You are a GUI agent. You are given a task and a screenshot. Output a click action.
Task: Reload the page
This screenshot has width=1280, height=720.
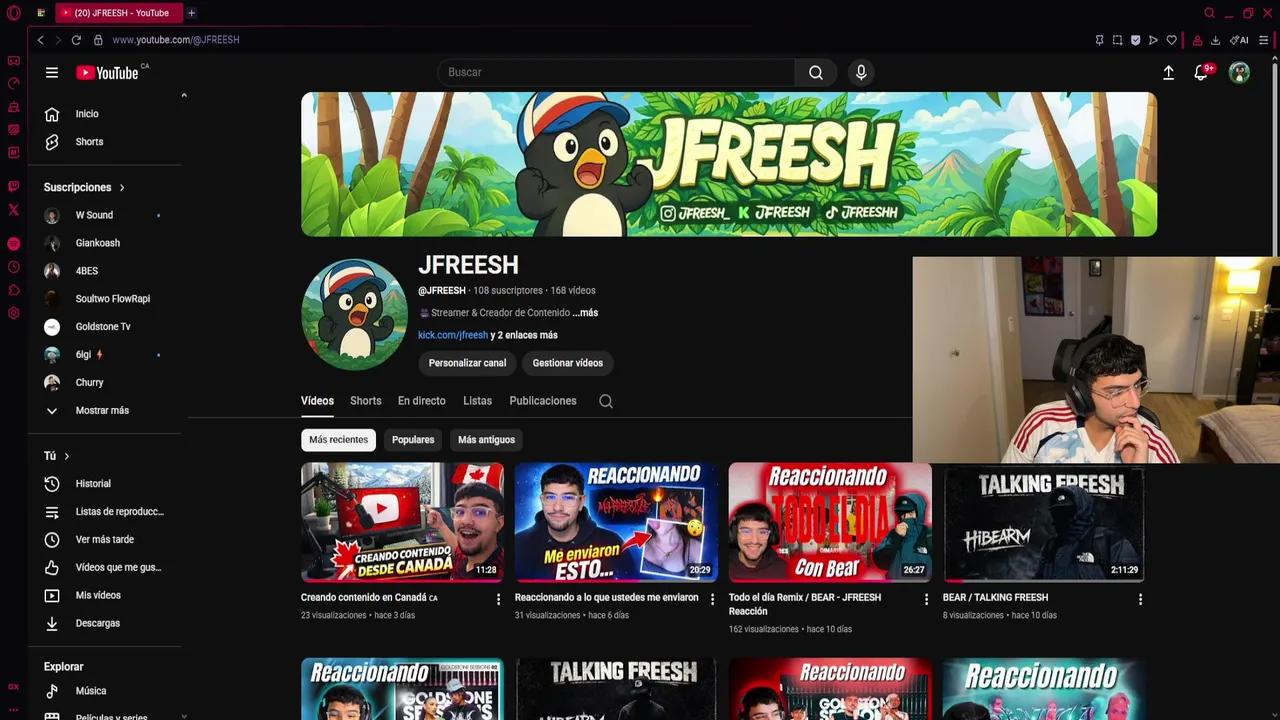[x=76, y=40]
